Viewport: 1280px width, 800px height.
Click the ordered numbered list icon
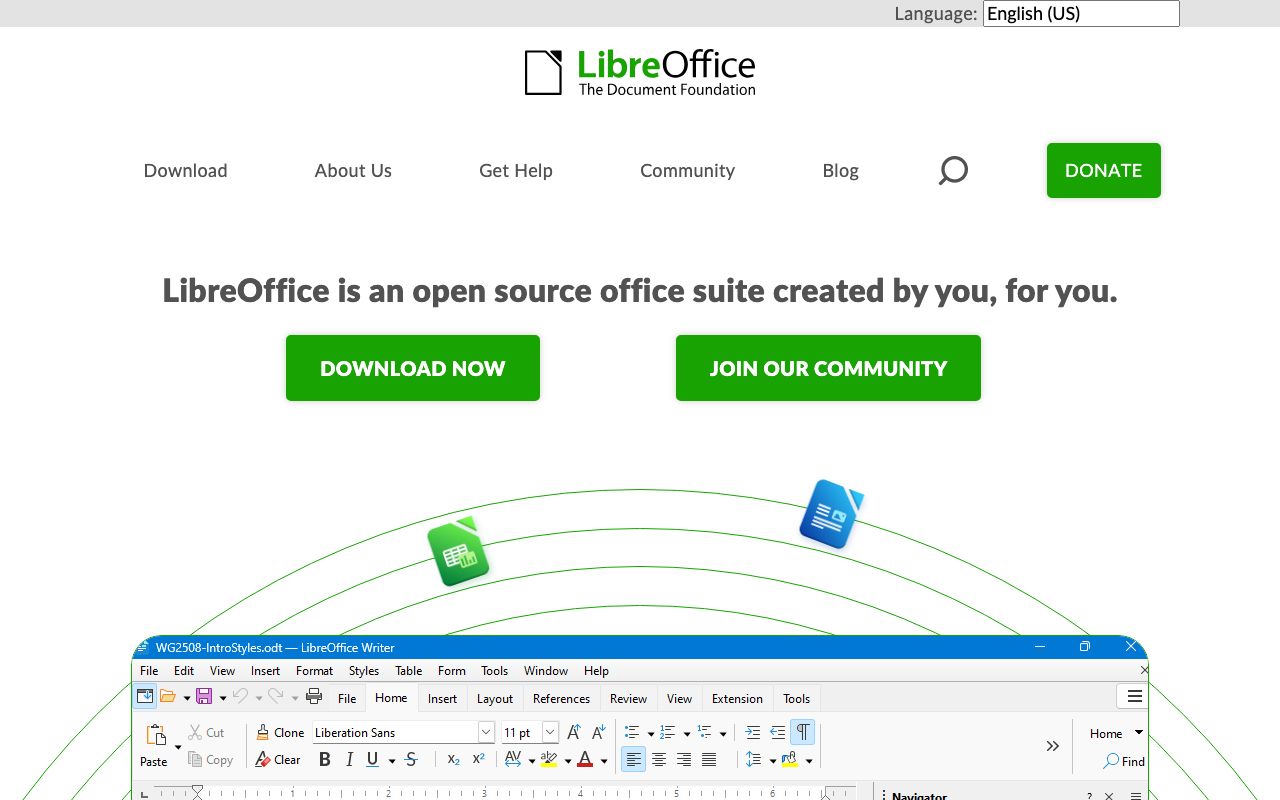668,733
